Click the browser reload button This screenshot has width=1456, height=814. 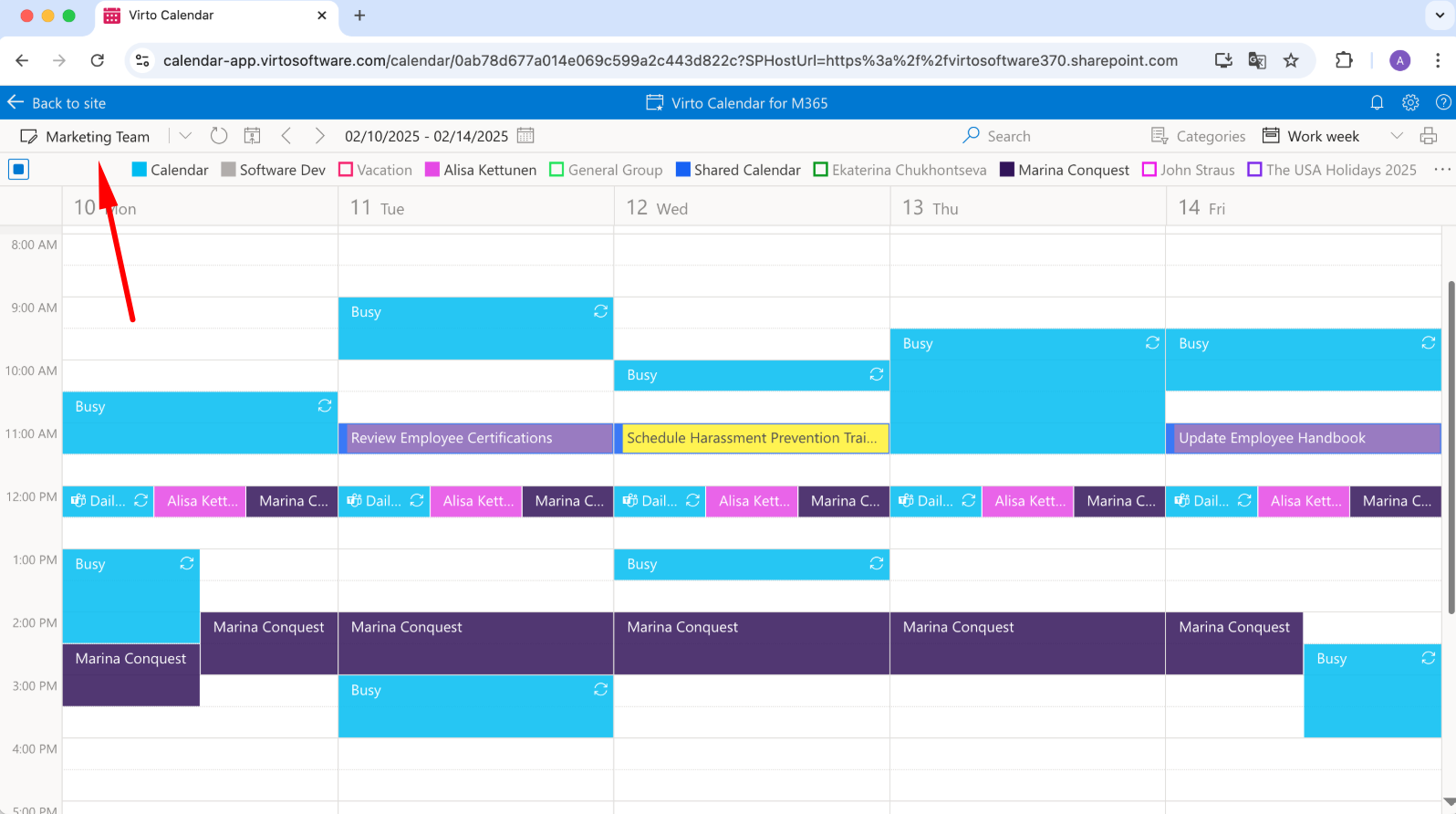98,60
